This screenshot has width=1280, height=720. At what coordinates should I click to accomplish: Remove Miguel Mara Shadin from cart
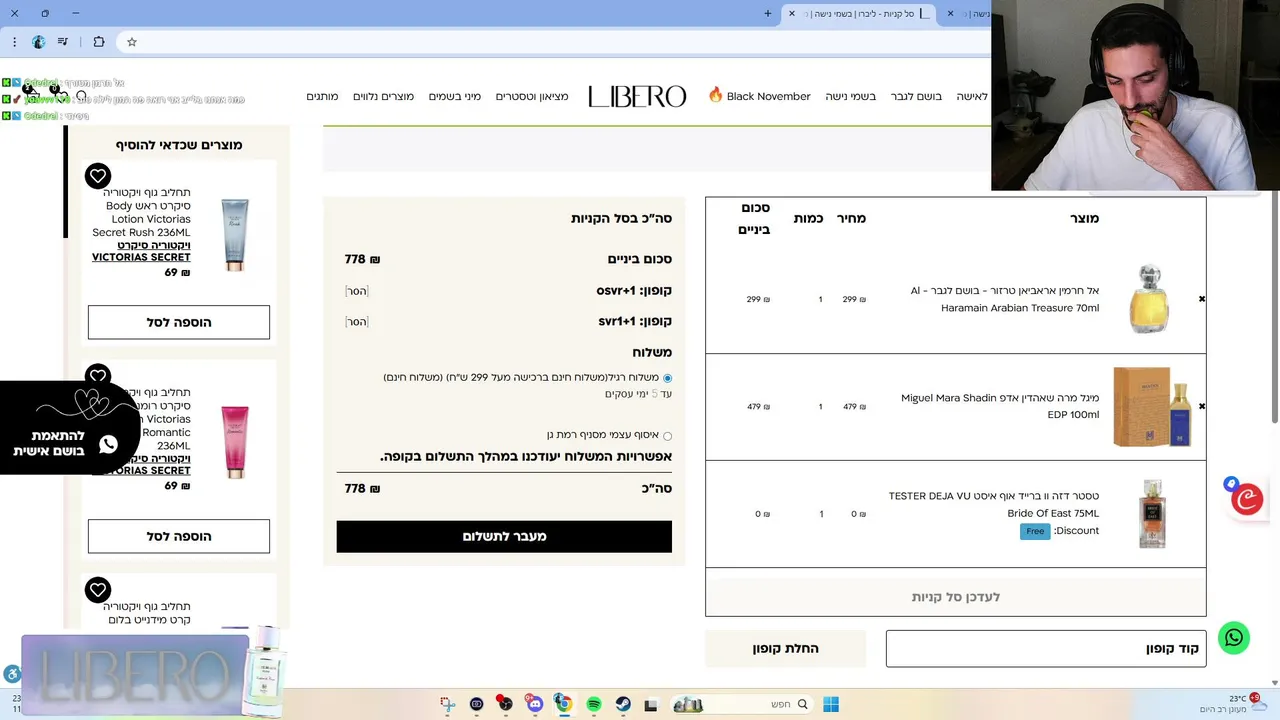pyautogui.click(x=1201, y=406)
